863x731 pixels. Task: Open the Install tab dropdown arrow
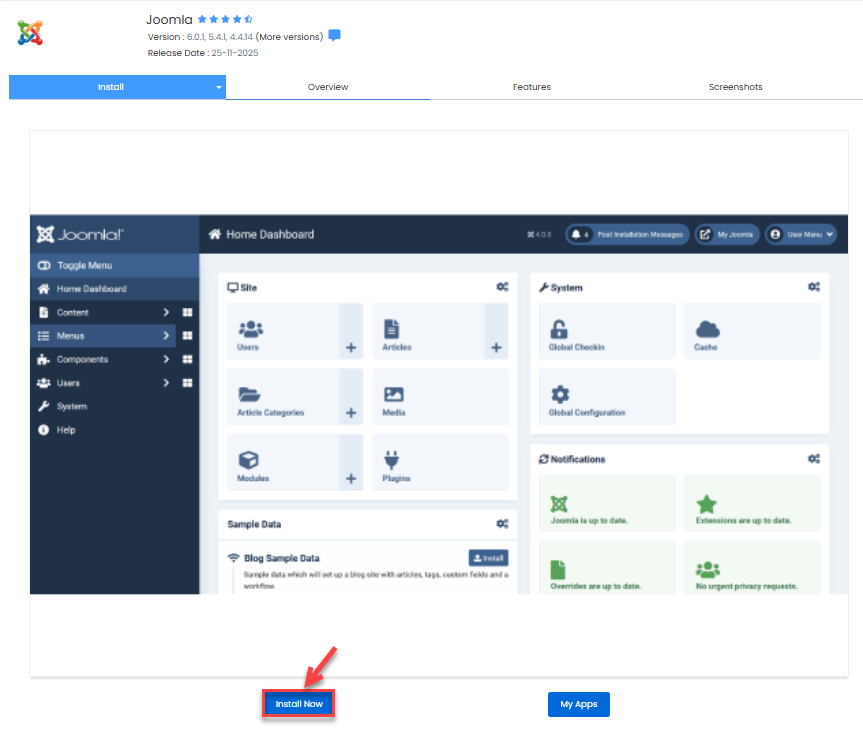(219, 87)
